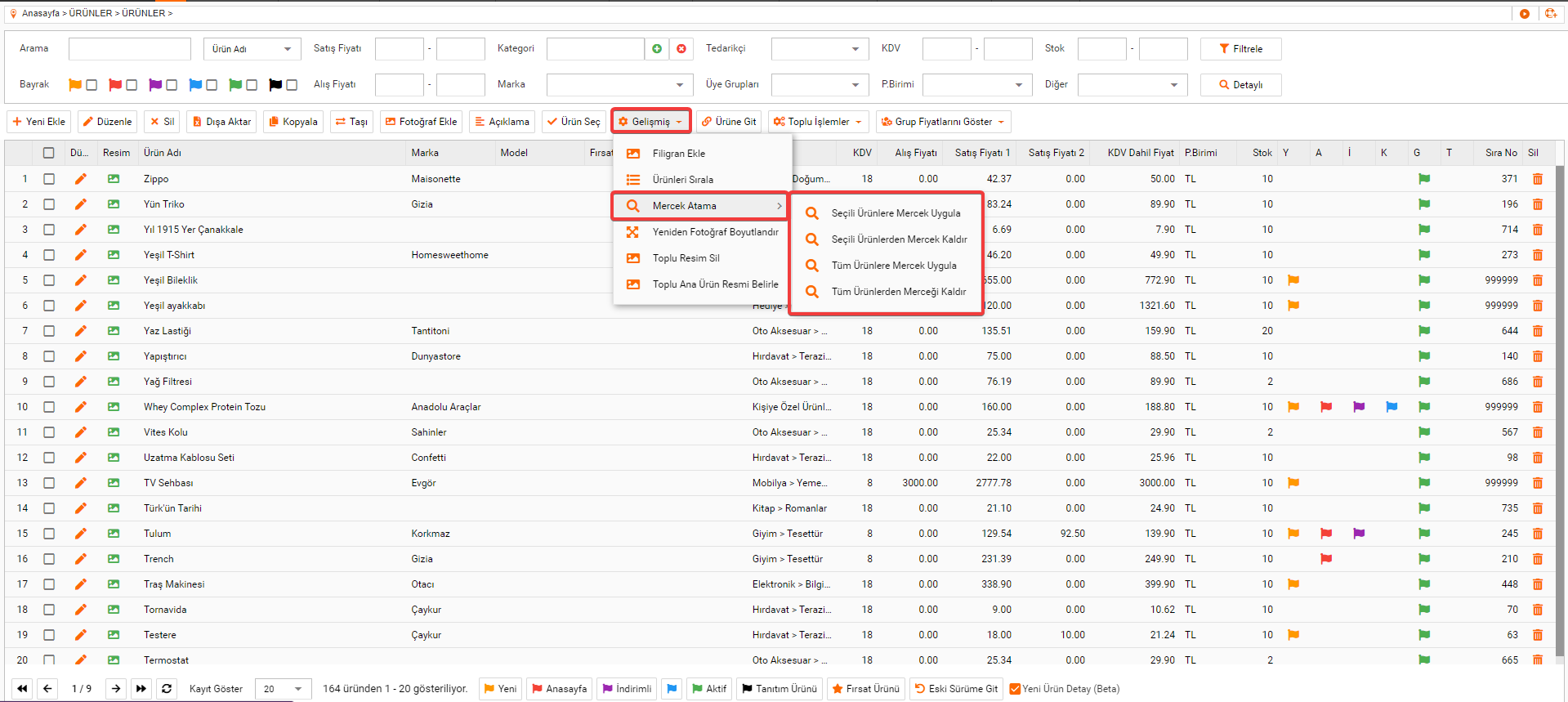Expand Grup Fiyatlarını Göster dropdown
The height and width of the screenshot is (702, 1568).
click(x=943, y=122)
